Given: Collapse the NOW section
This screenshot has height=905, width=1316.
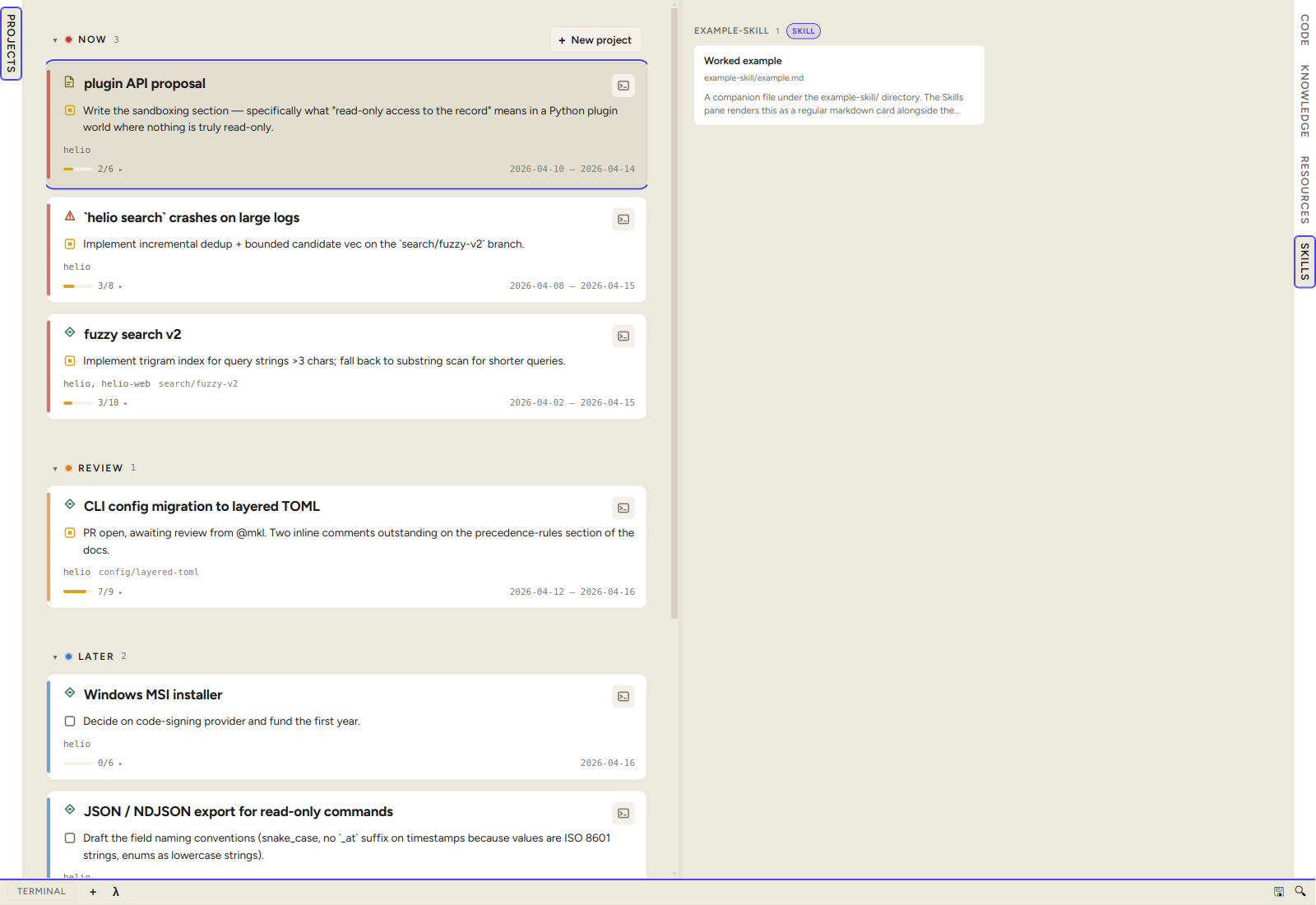Looking at the screenshot, I should coord(55,40).
